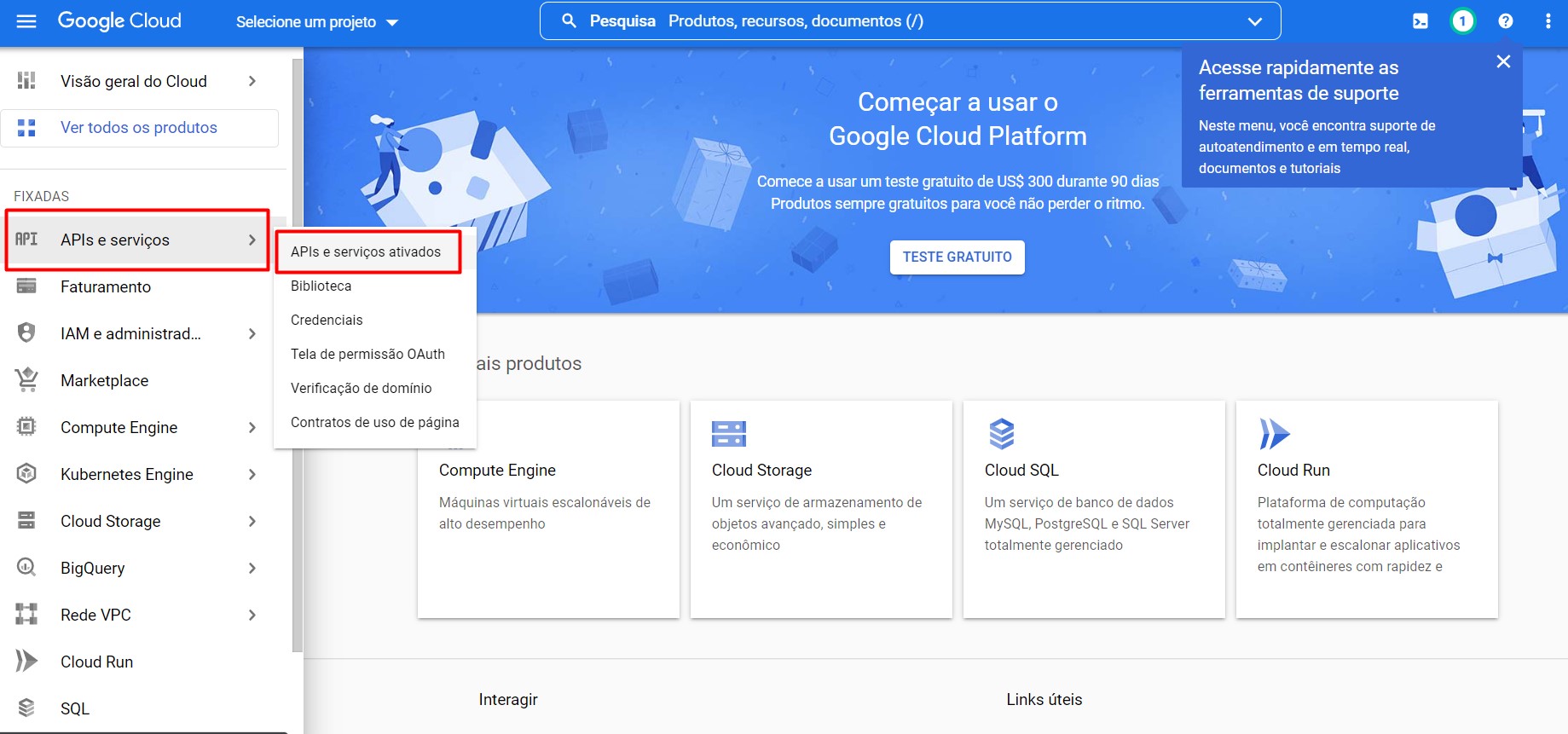Expand APIs e serviços submenu arrow
The height and width of the screenshot is (734, 1568).
(252, 240)
